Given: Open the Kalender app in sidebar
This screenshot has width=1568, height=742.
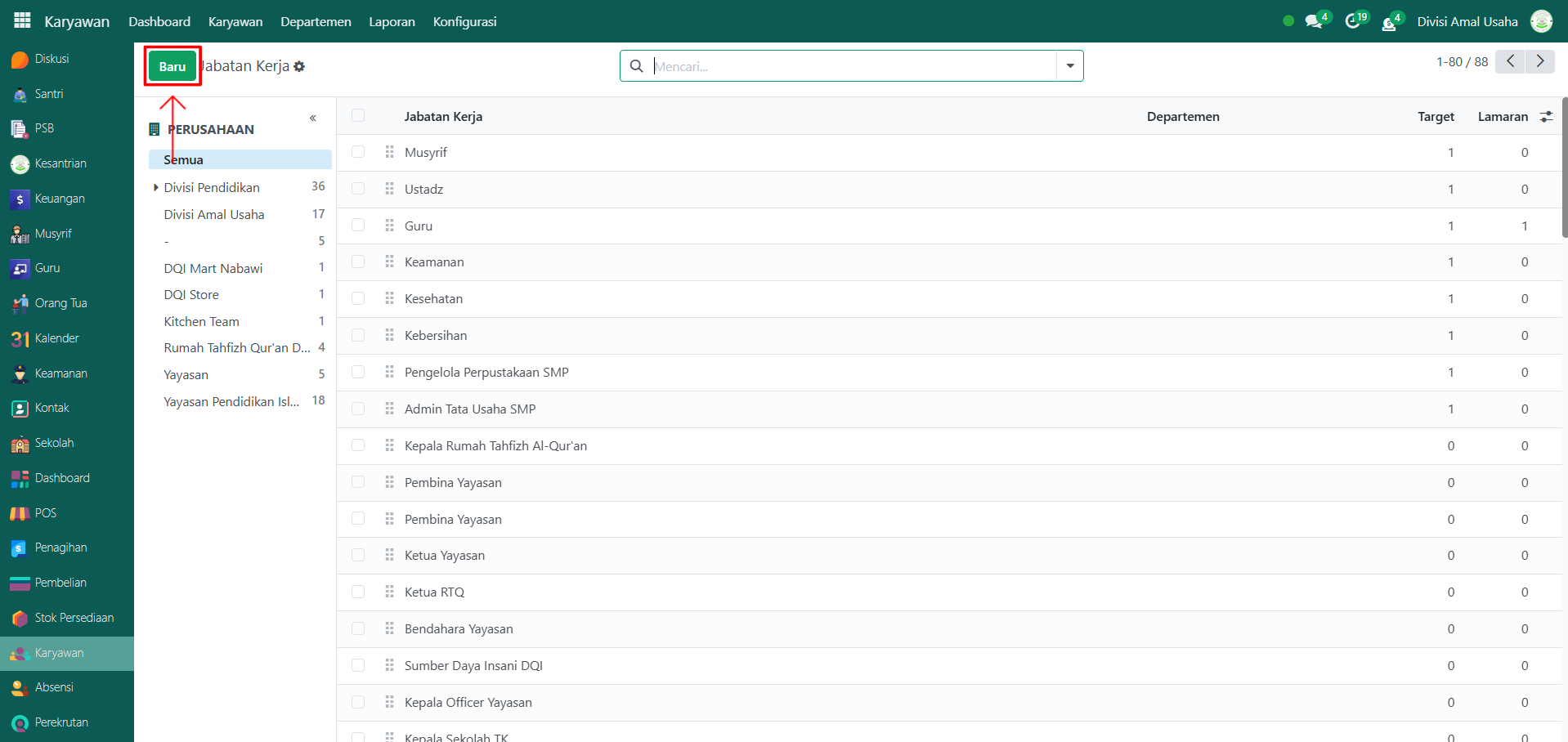Looking at the screenshot, I should click(56, 338).
